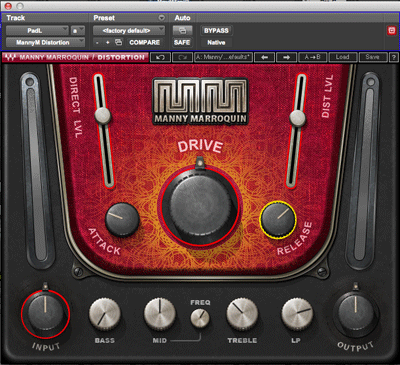The width and height of the screenshot is (400, 365).
Task: Open the Waves help question mark
Action: point(394,57)
